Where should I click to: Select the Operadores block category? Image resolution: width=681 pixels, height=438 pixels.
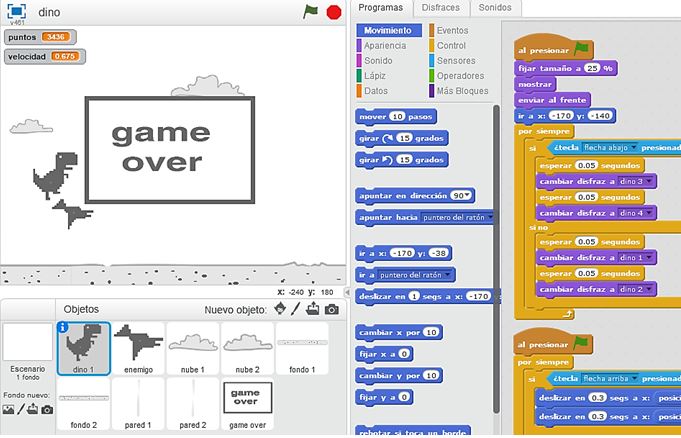pyautogui.click(x=460, y=76)
